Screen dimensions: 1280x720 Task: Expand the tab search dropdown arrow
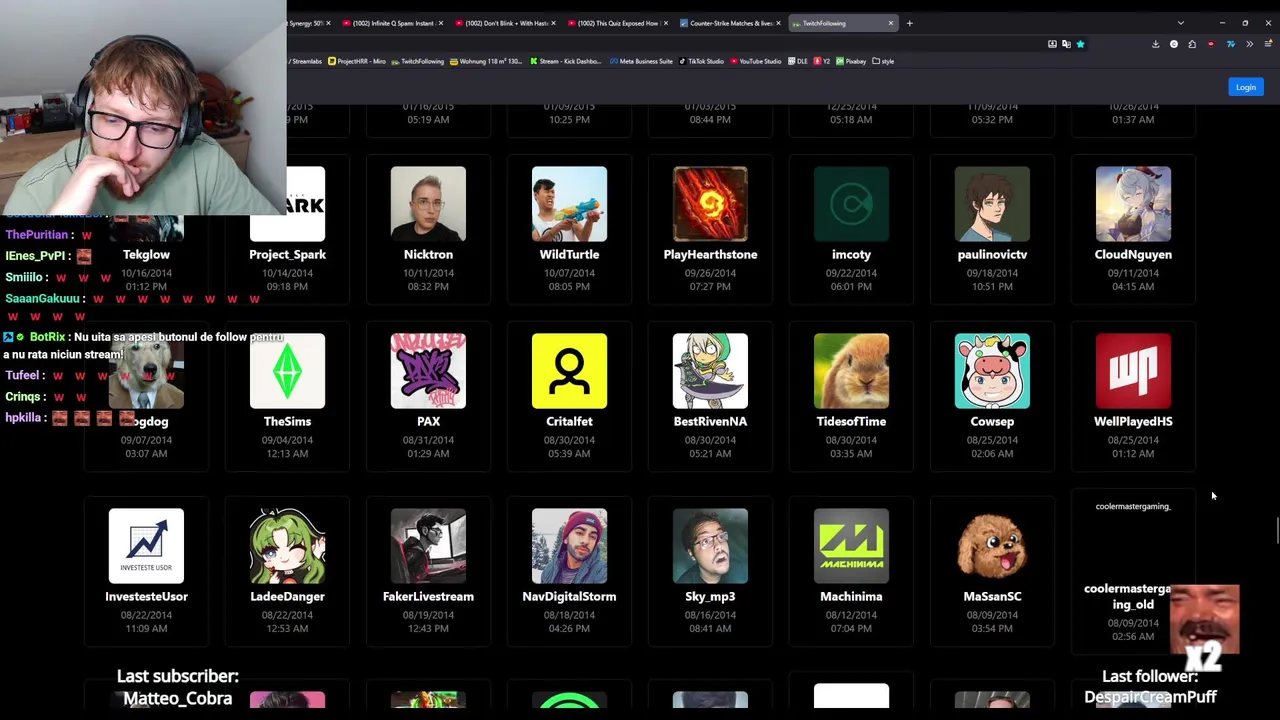click(1180, 23)
